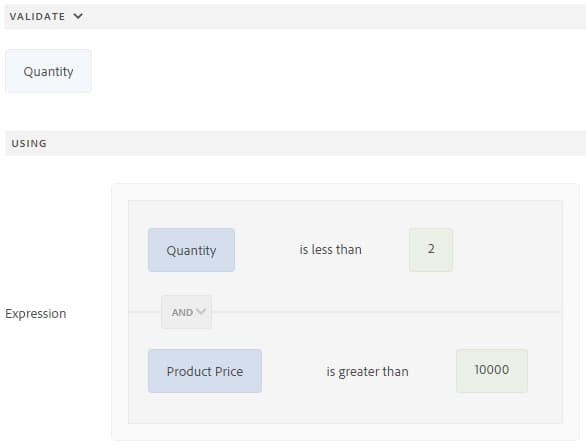Click the blank area below the Product Price row

pos(345,408)
